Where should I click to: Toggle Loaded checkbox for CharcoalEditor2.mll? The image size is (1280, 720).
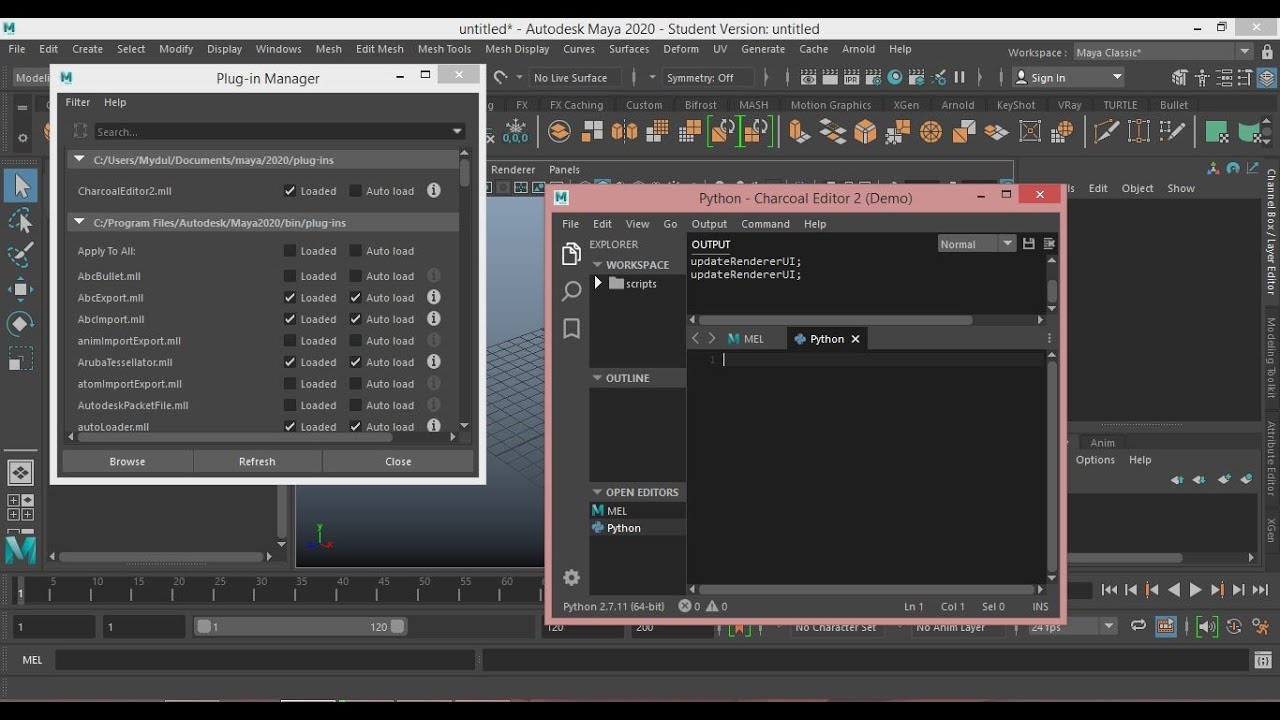tap(290, 191)
